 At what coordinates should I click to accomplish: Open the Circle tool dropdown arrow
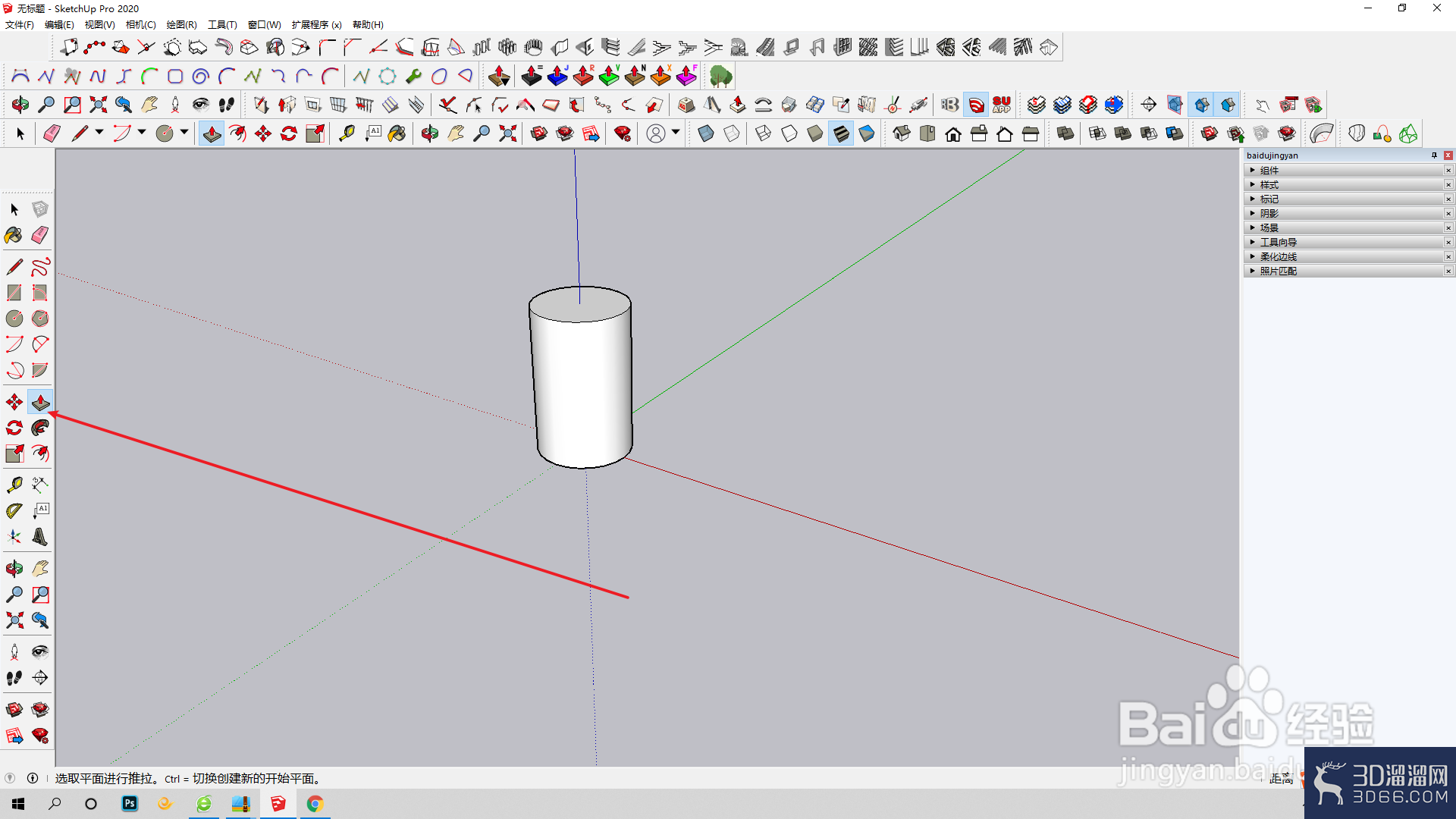pos(184,133)
